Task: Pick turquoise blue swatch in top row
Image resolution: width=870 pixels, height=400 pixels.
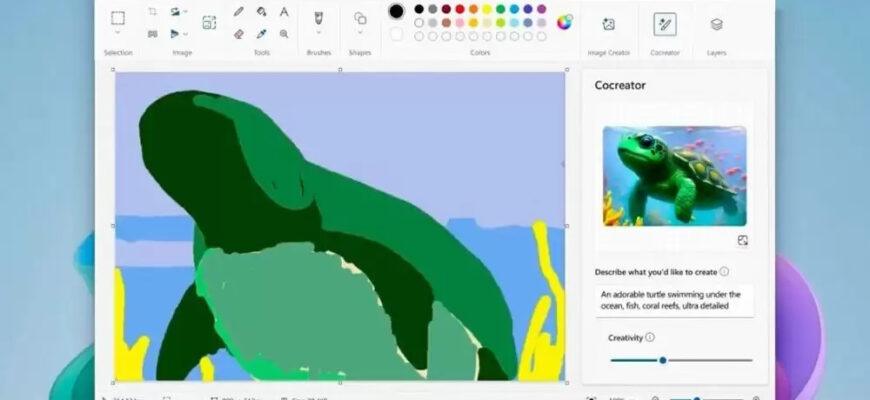Action: tap(514, 9)
